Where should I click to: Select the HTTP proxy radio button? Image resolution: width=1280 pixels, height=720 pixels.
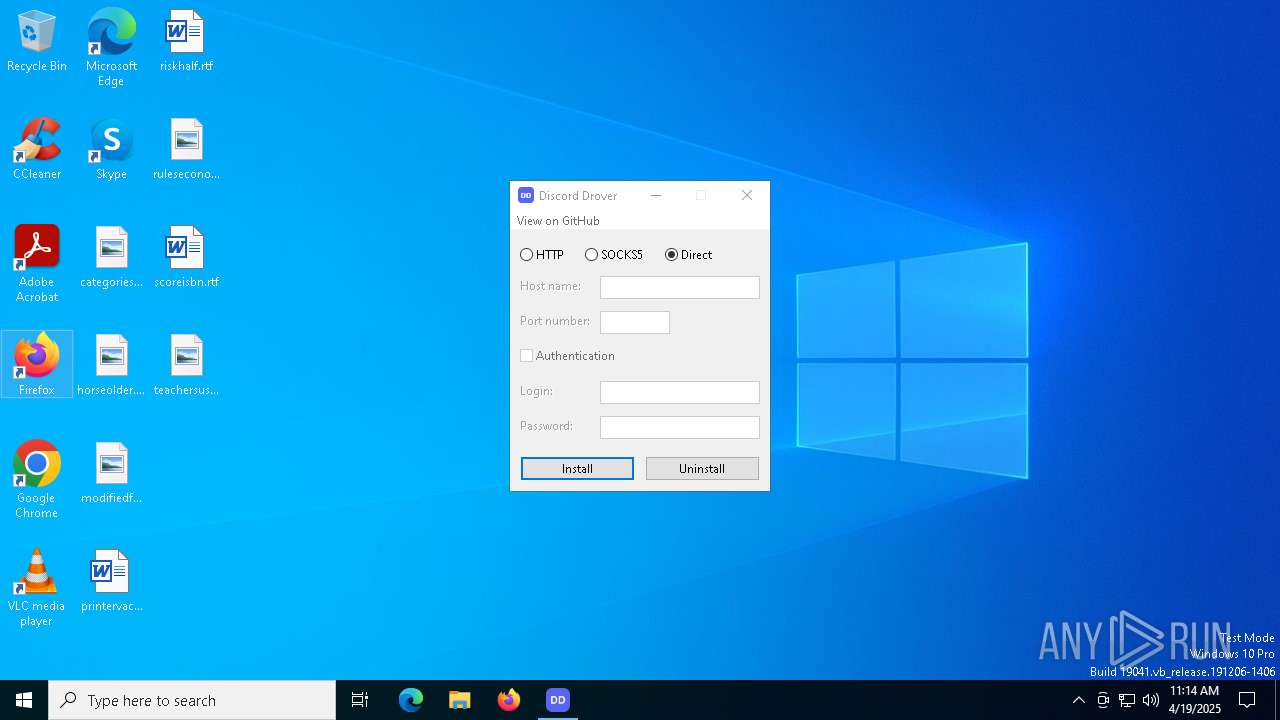542,255
